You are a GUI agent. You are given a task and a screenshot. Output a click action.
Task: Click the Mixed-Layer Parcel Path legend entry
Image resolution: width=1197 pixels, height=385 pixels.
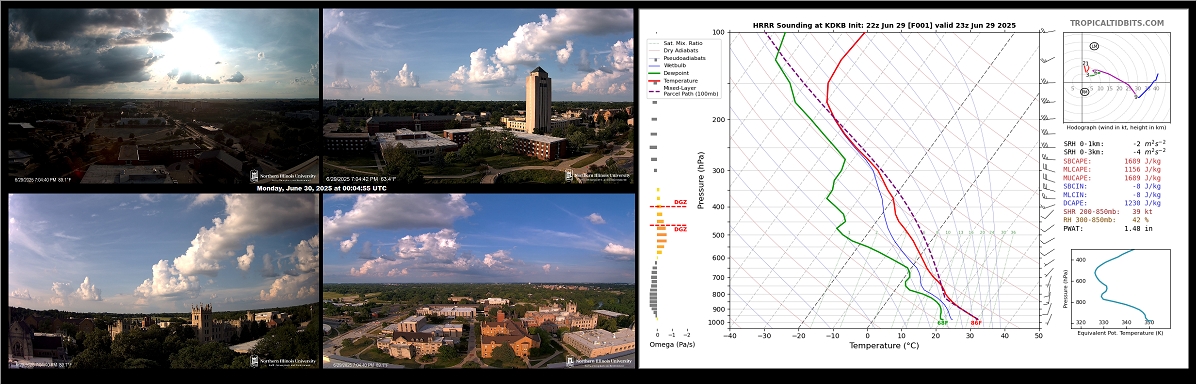click(680, 91)
